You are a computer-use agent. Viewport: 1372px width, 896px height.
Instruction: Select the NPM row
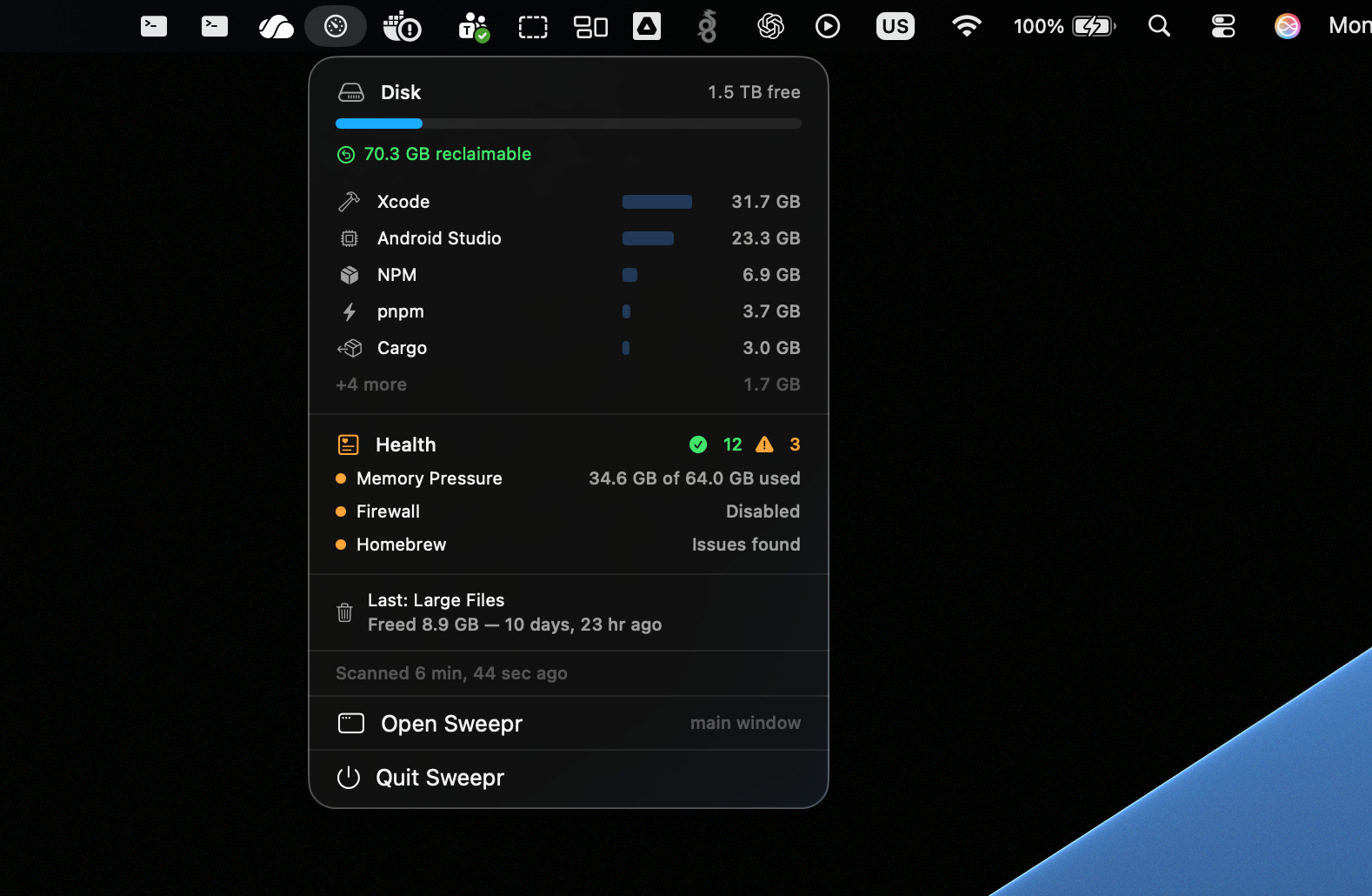tap(569, 275)
